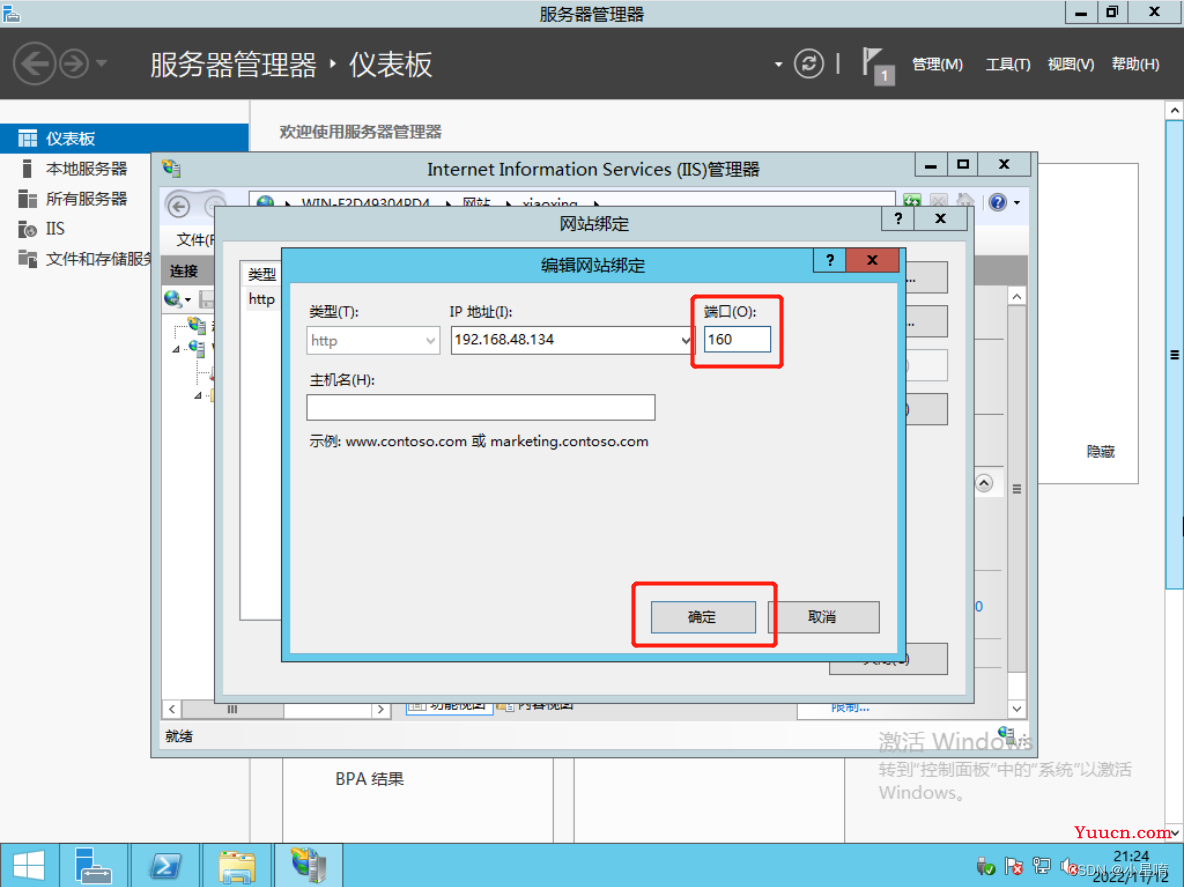
Task: Go forward with Server Manager forward arrow
Action: 74,63
